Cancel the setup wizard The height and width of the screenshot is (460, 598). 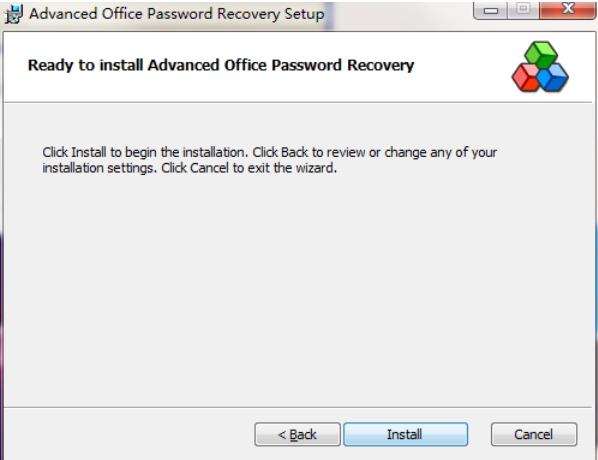pyautogui.click(x=534, y=434)
